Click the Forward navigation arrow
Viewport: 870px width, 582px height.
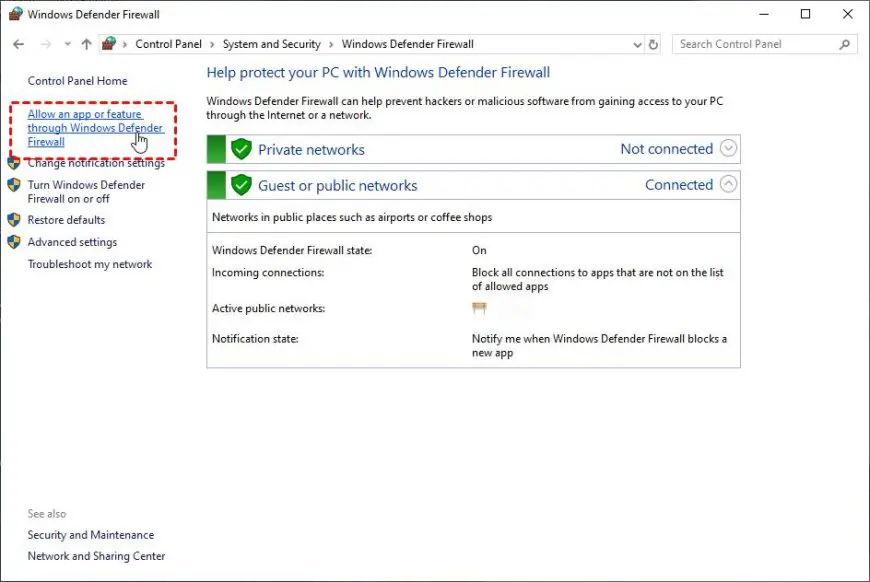45,44
